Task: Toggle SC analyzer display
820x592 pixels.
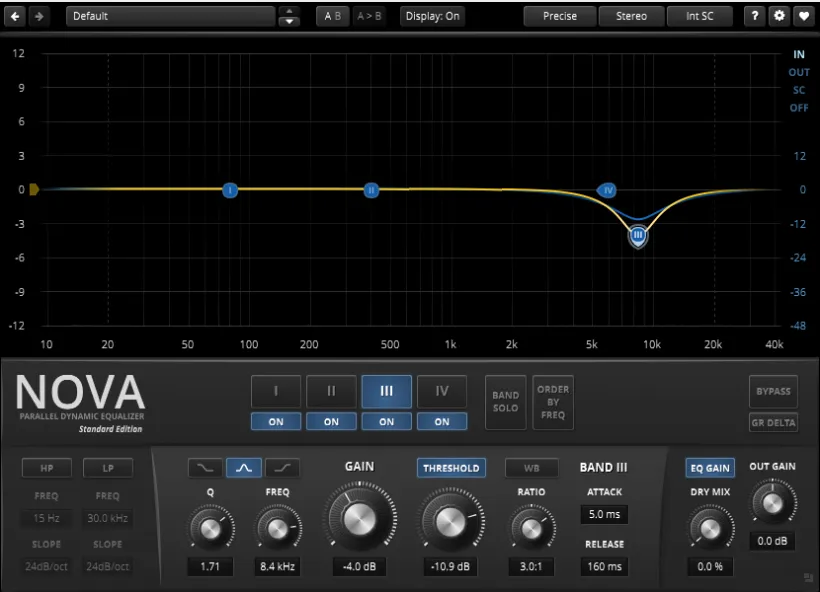Action: (x=799, y=90)
